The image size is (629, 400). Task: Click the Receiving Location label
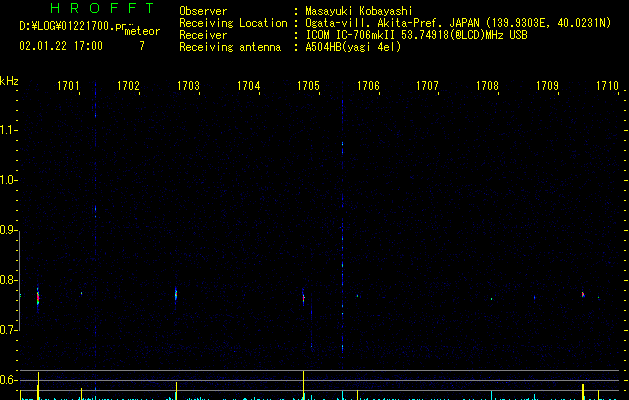click(x=233, y=23)
